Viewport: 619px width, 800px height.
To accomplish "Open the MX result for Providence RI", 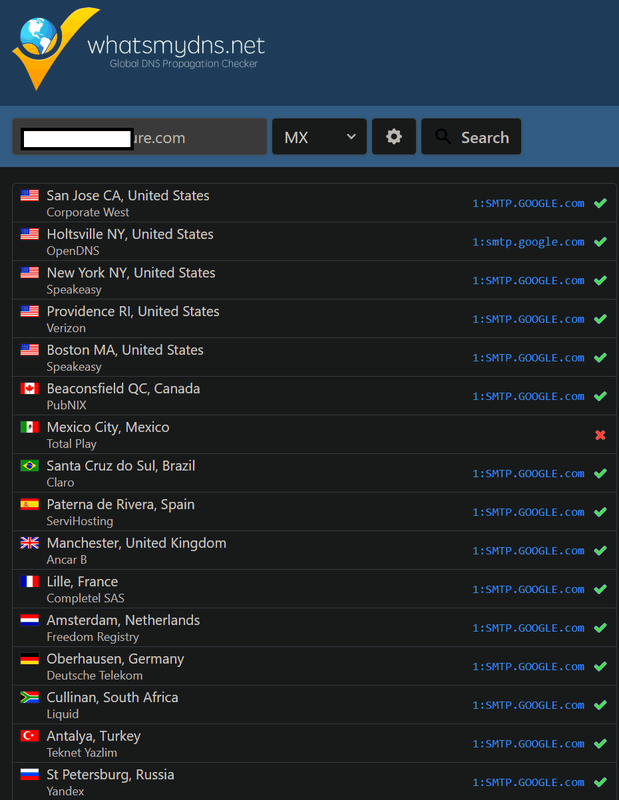I will (x=528, y=319).
